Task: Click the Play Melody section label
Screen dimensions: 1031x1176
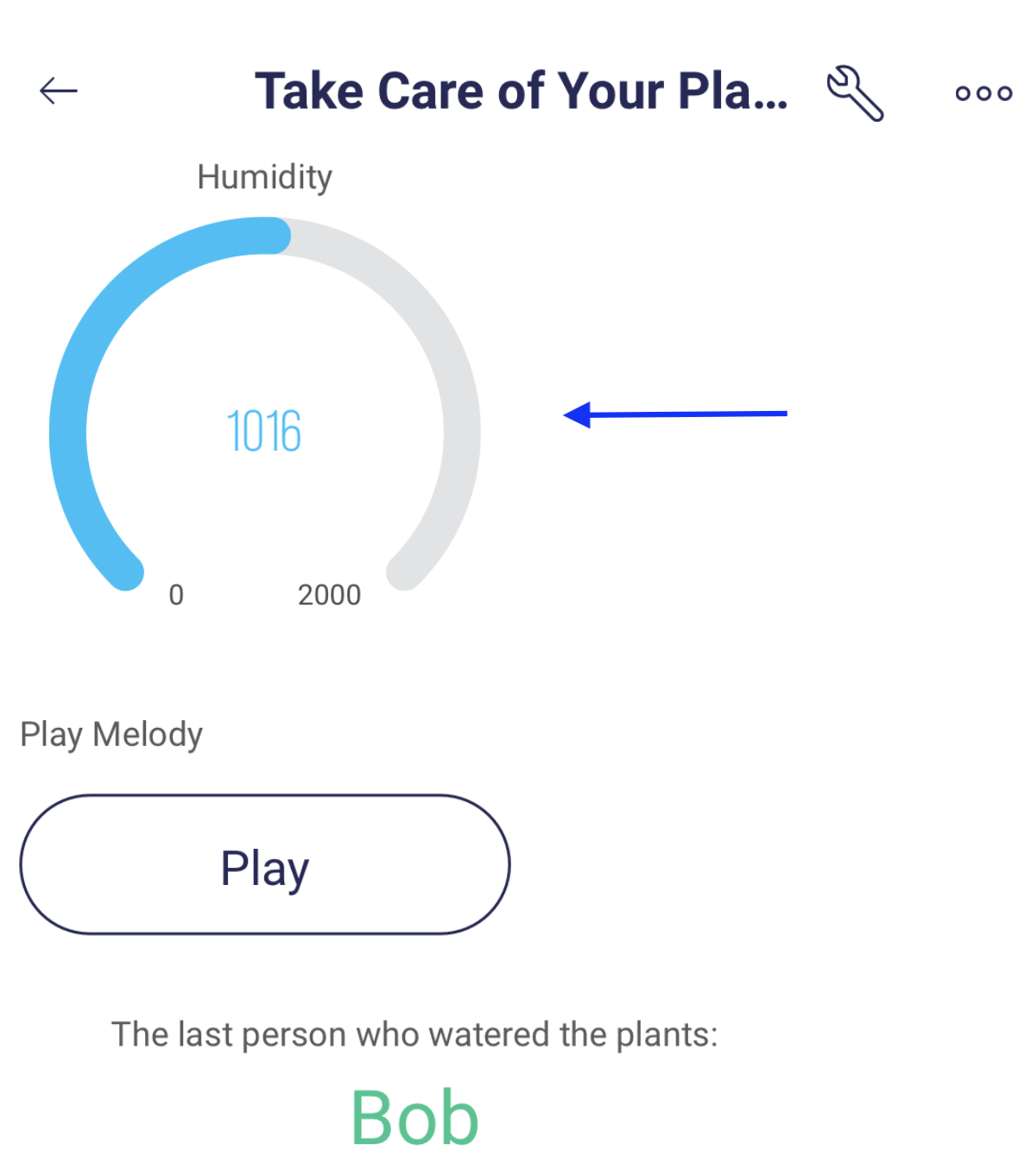Action: [x=111, y=735]
